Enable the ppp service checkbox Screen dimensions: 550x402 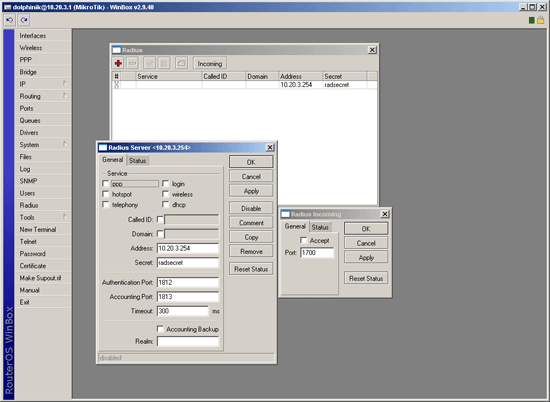coord(106,183)
